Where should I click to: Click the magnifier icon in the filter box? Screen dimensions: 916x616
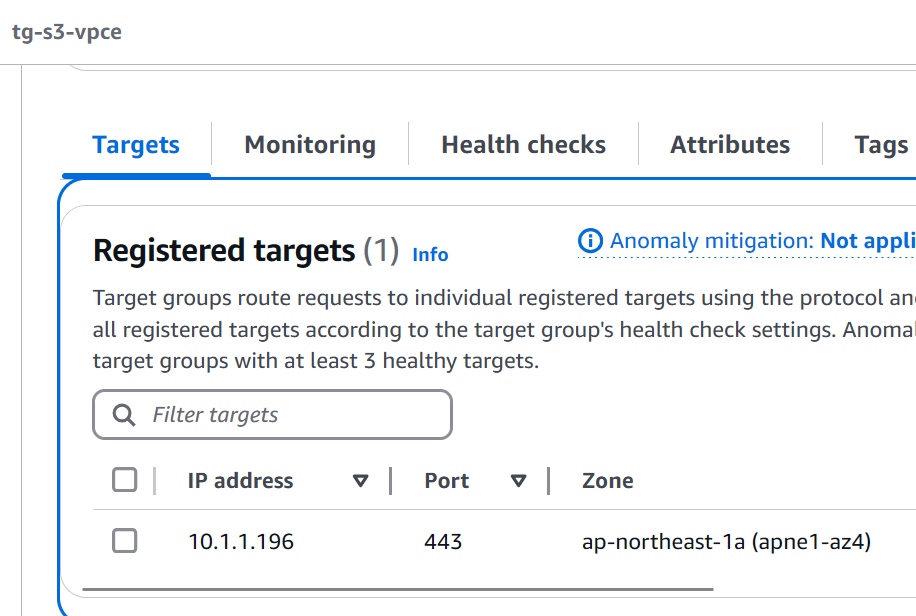124,415
